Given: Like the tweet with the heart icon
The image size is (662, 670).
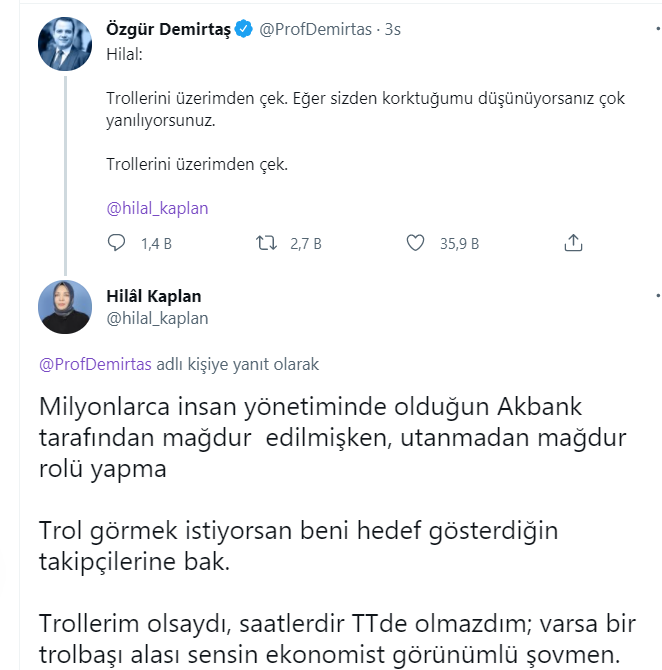Looking at the screenshot, I should [417, 242].
